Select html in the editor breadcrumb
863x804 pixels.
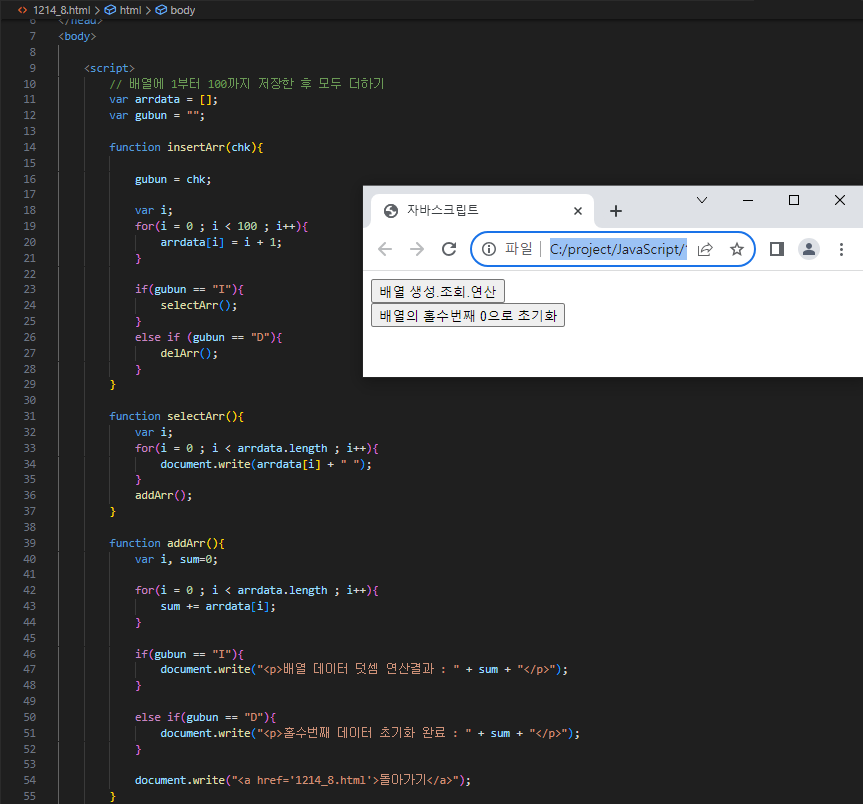pos(130,10)
